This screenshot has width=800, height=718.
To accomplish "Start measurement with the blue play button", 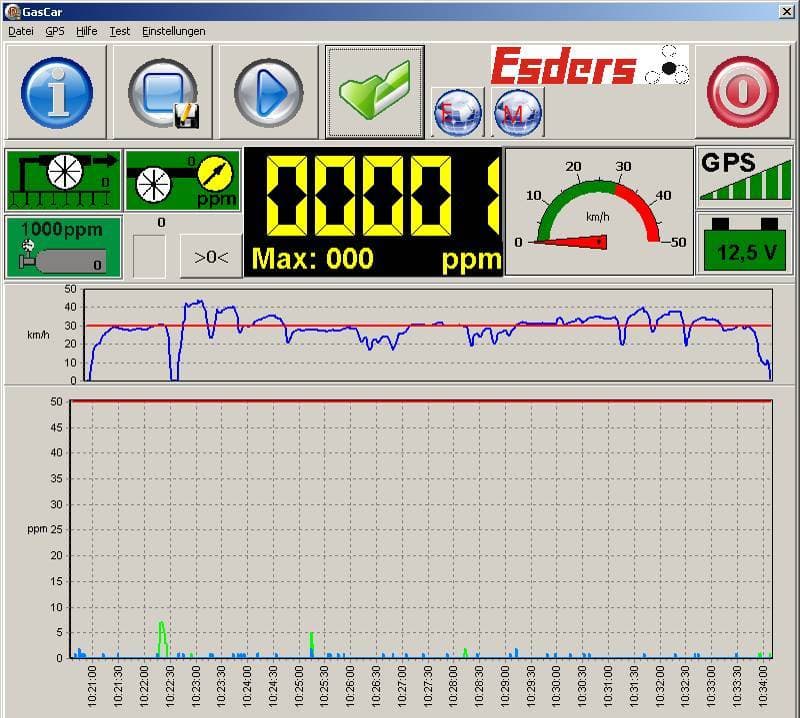I will click(268, 91).
